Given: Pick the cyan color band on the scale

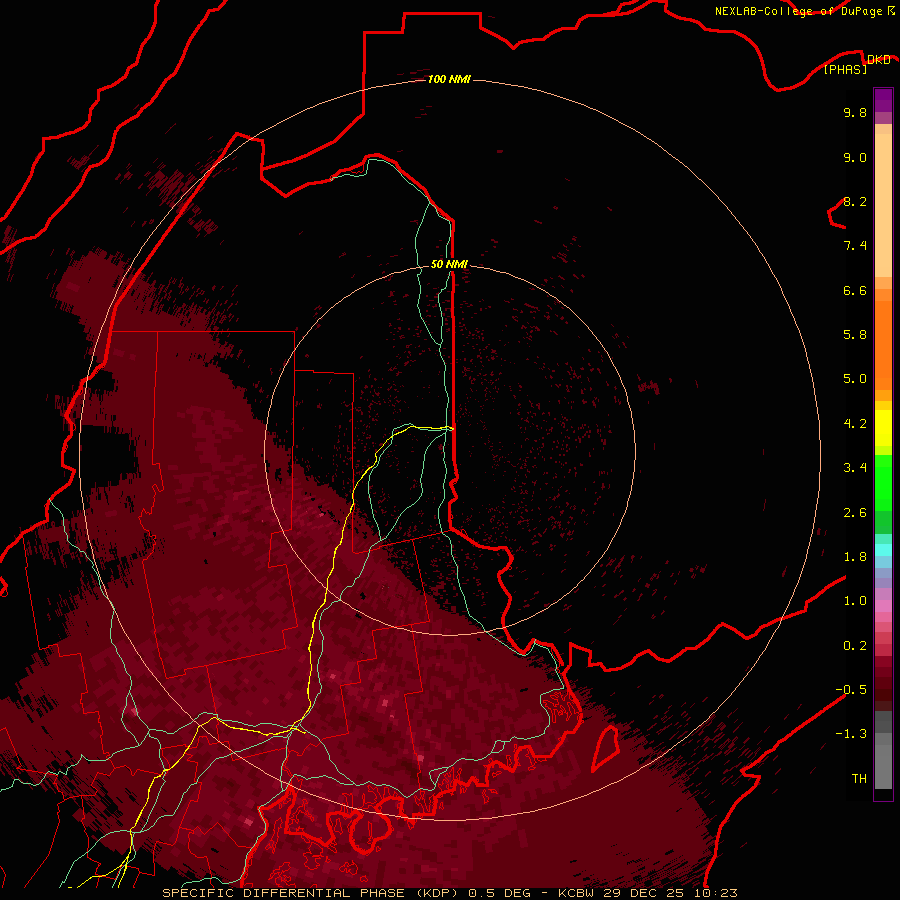Looking at the screenshot, I should [x=883, y=550].
